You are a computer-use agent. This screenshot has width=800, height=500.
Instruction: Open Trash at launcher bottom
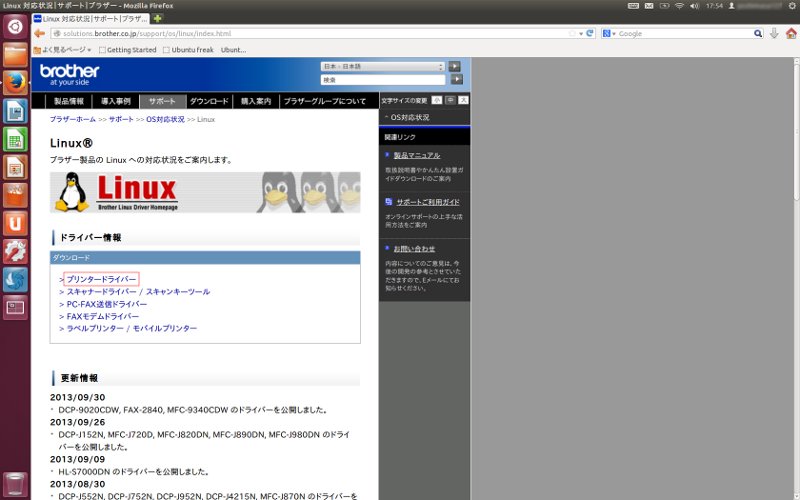[15, 484]
